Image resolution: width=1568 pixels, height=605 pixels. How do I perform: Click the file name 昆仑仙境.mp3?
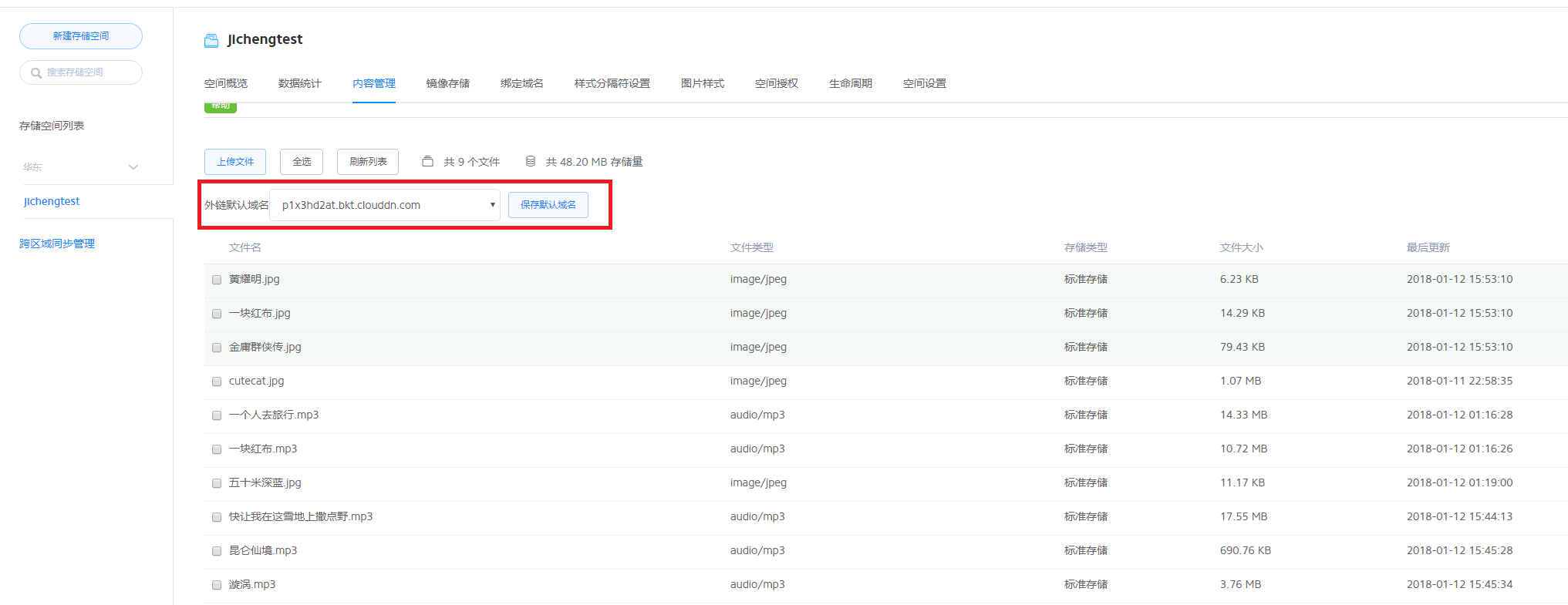[x=263, y=550]
